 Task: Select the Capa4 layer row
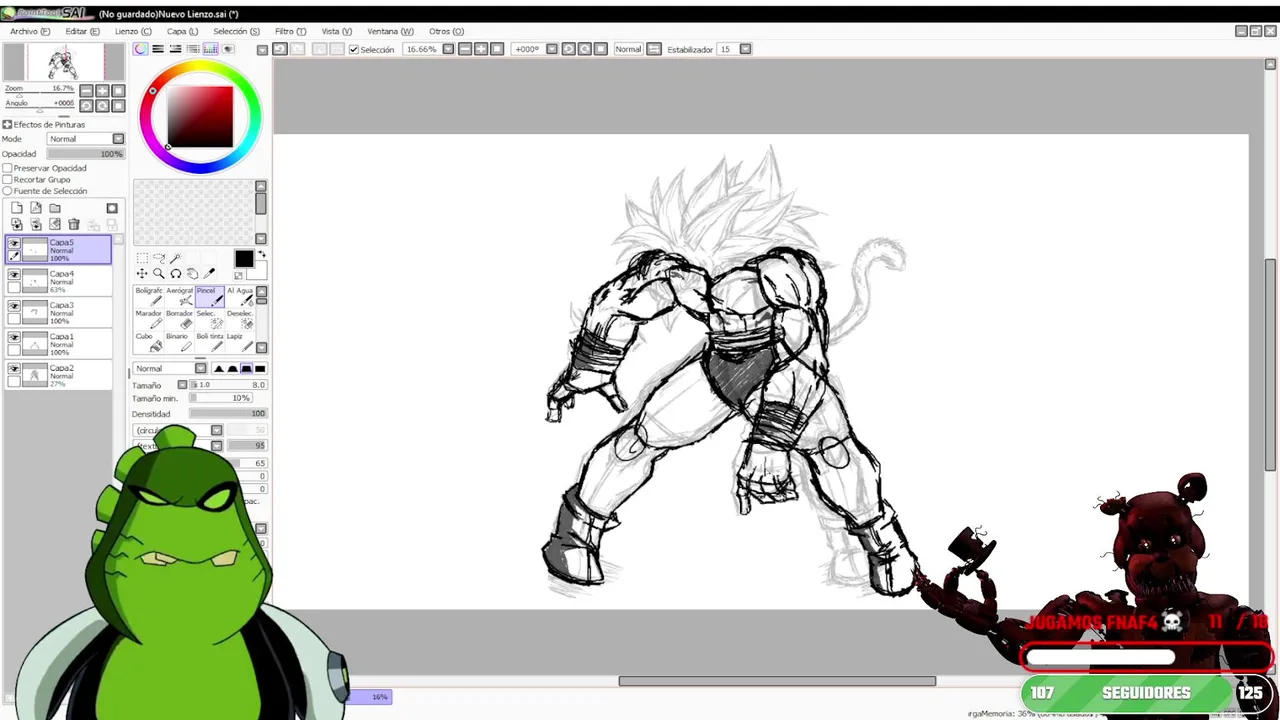58,282
